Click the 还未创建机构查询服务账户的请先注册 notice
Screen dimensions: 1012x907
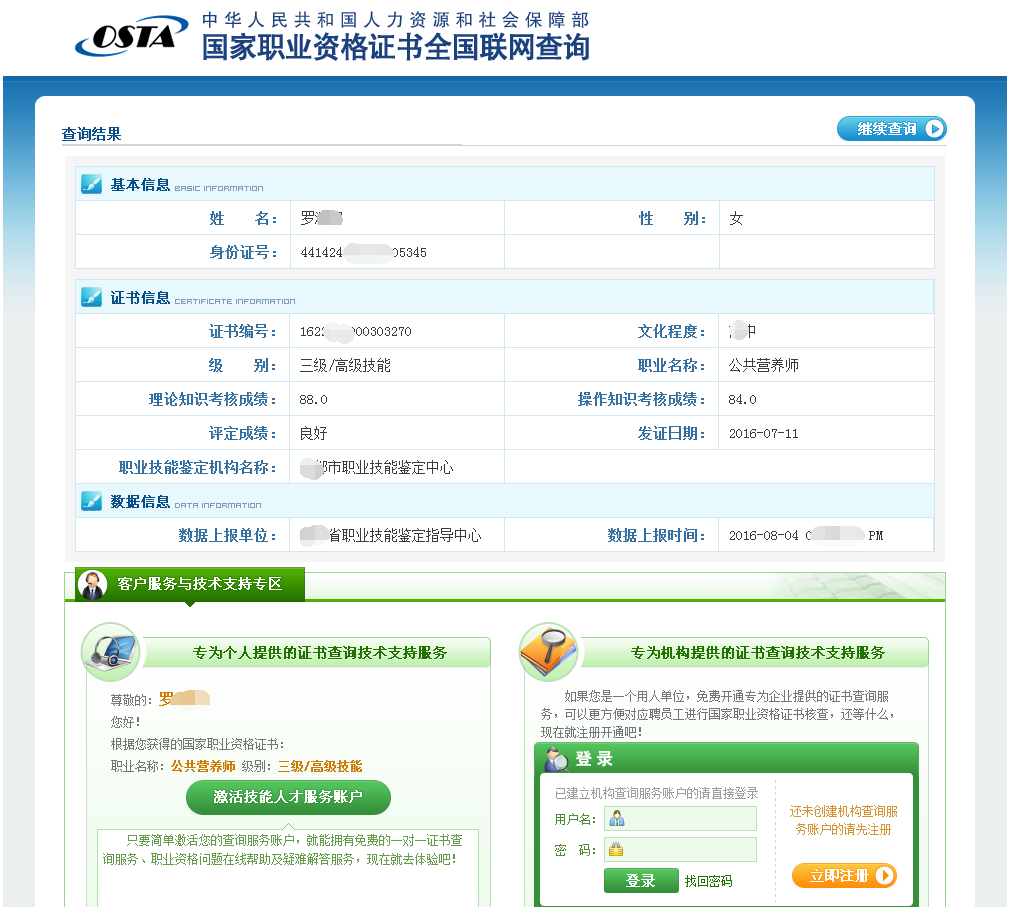coord(844,820)
